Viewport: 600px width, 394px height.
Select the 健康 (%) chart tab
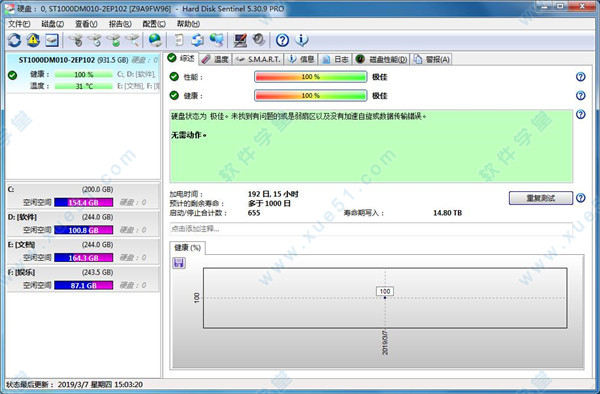click(188, 248)
